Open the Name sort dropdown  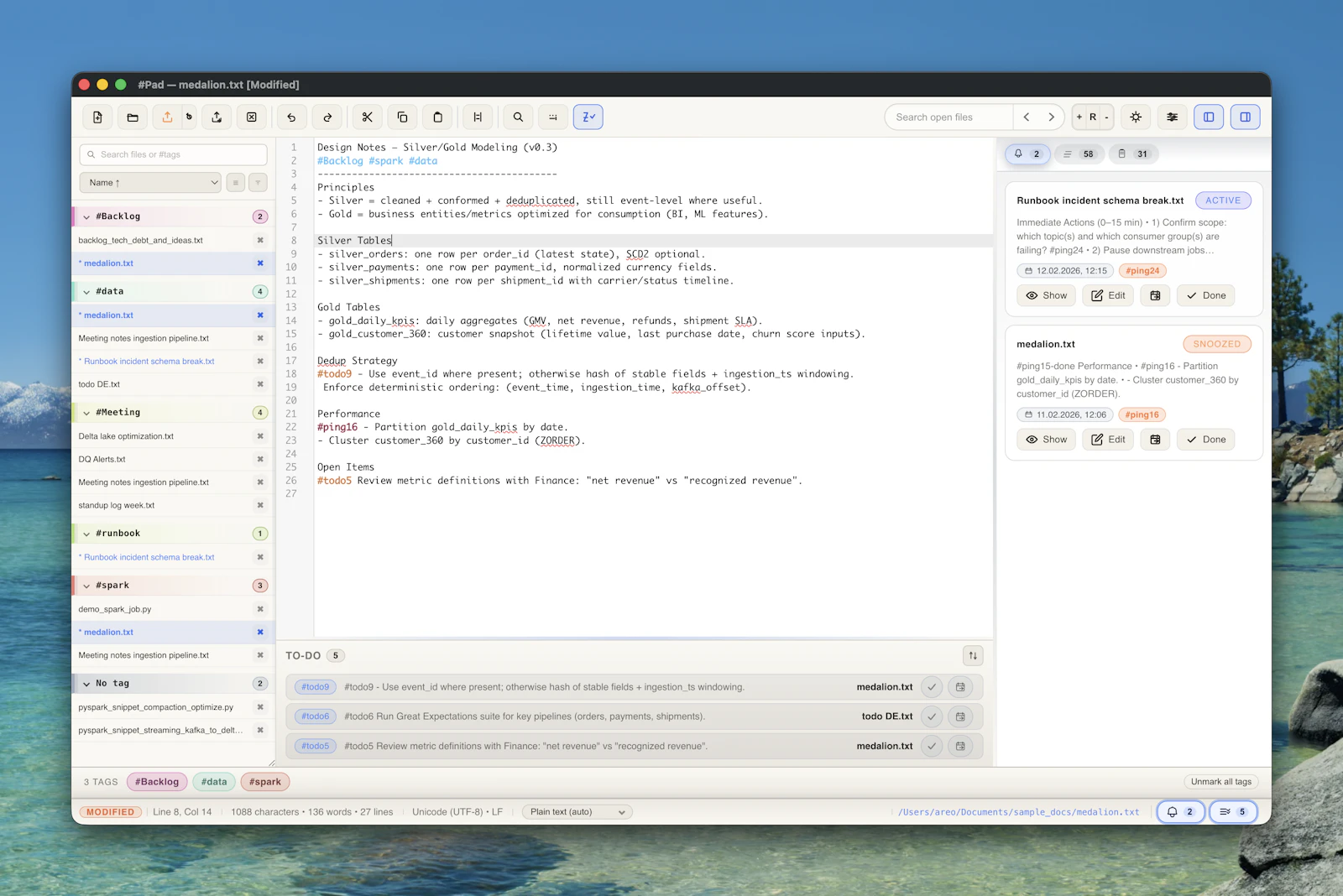[150, 183]
